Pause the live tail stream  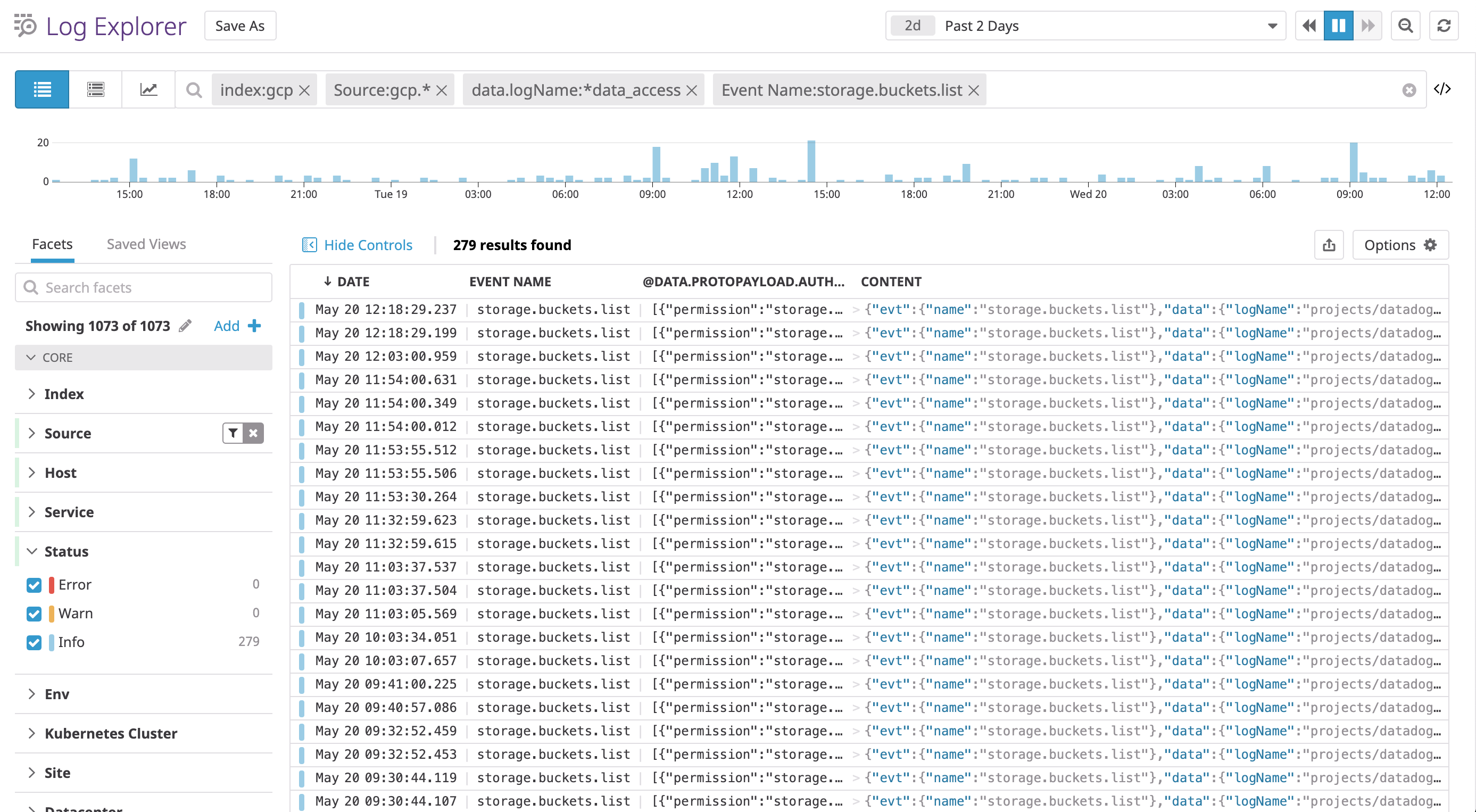[1339, 25]
